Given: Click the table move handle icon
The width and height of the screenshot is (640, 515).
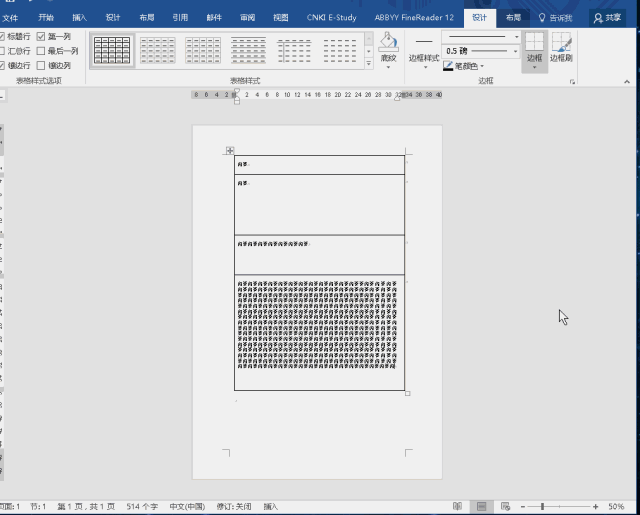Looking at the screenshot, I should pos(230,151).
